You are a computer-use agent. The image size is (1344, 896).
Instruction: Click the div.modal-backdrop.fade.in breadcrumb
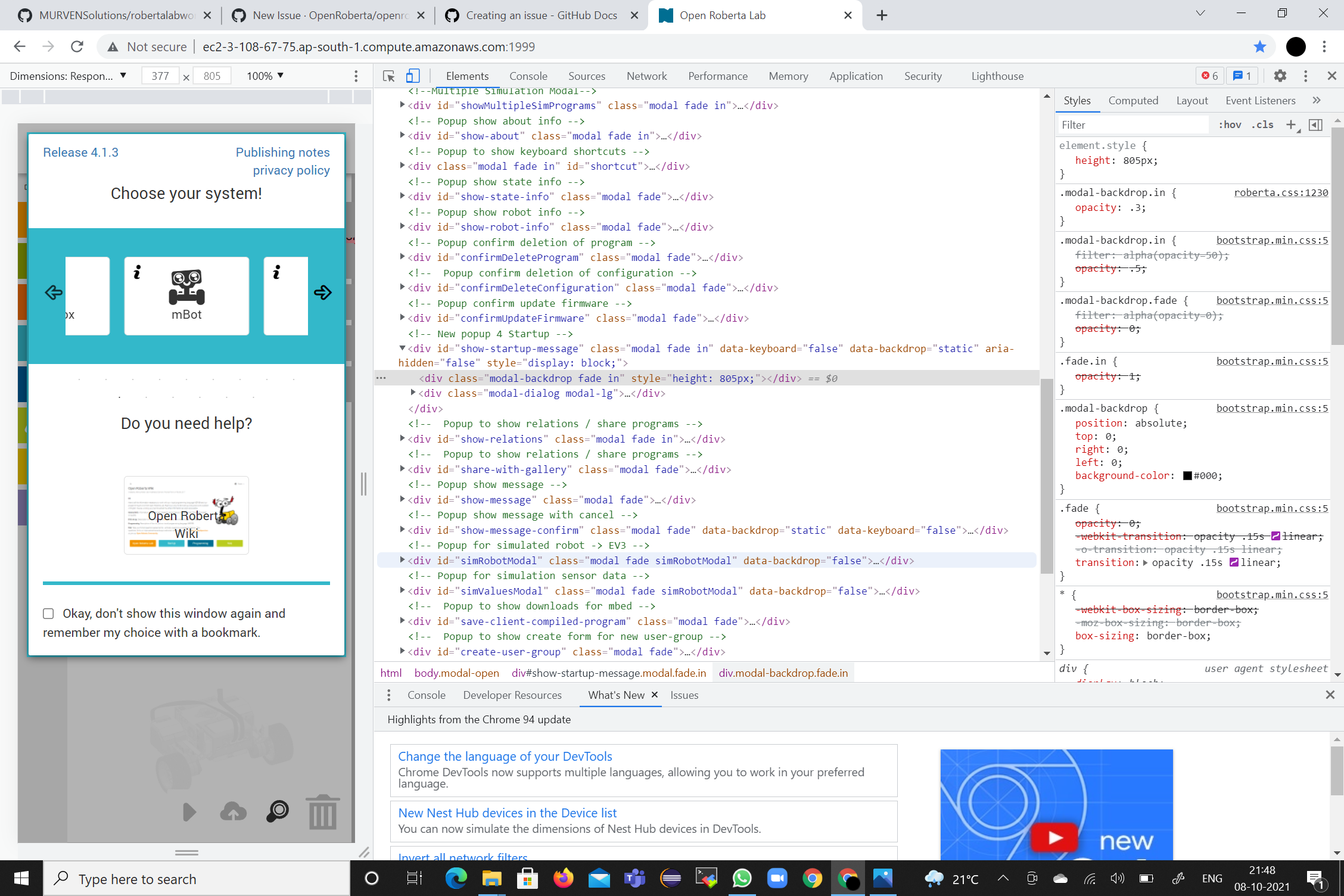tap(783, 673)
